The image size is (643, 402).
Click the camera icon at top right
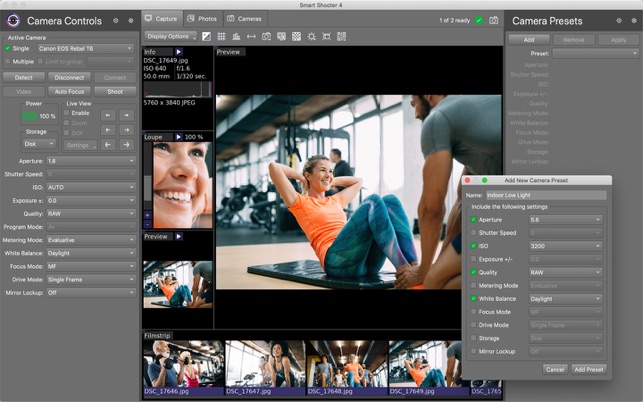tap(493, 20)
